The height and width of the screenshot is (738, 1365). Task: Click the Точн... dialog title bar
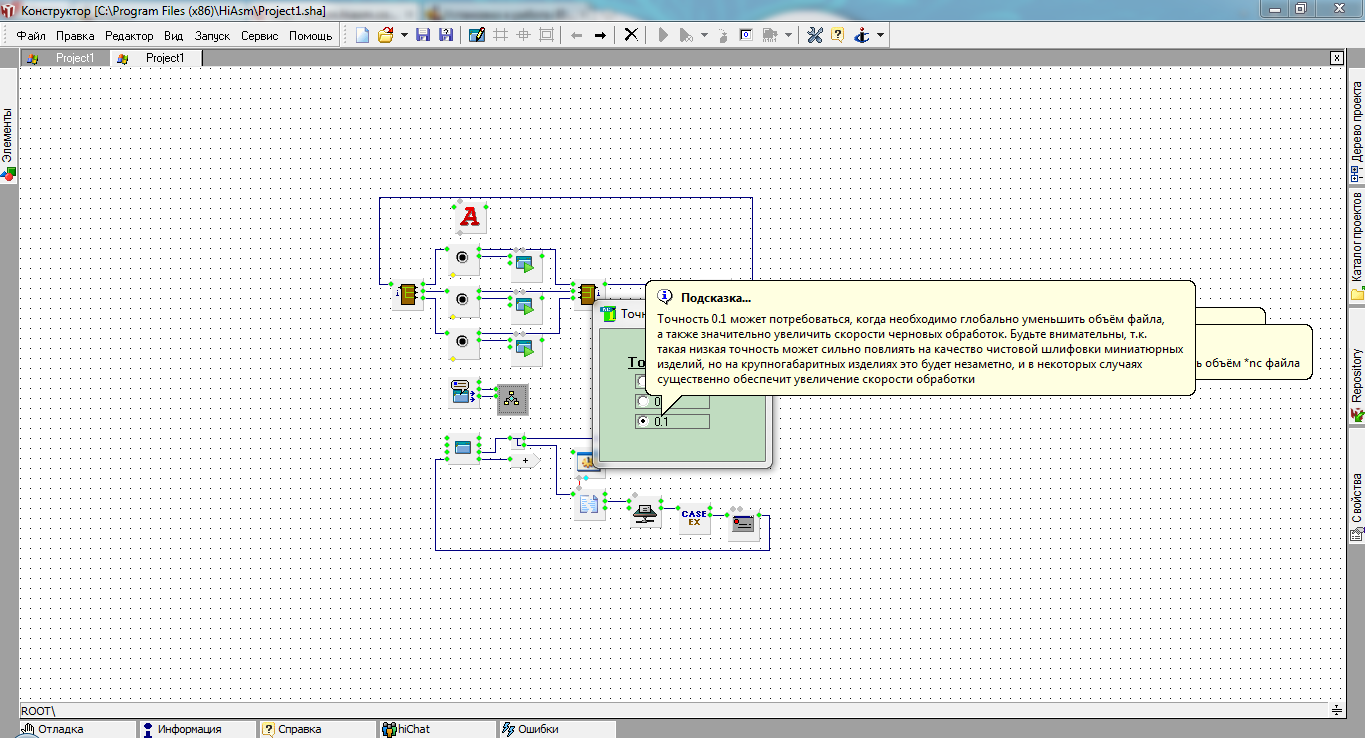point(622,314)
